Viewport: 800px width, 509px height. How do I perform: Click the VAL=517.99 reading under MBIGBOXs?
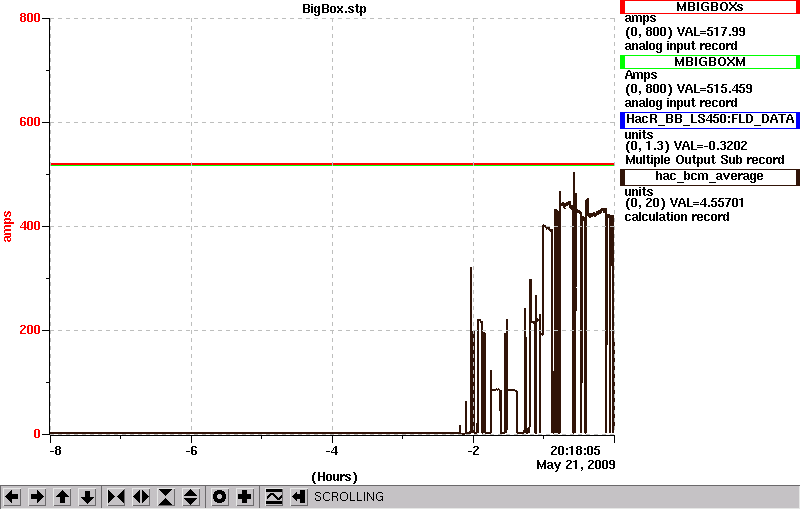[710, 32]
